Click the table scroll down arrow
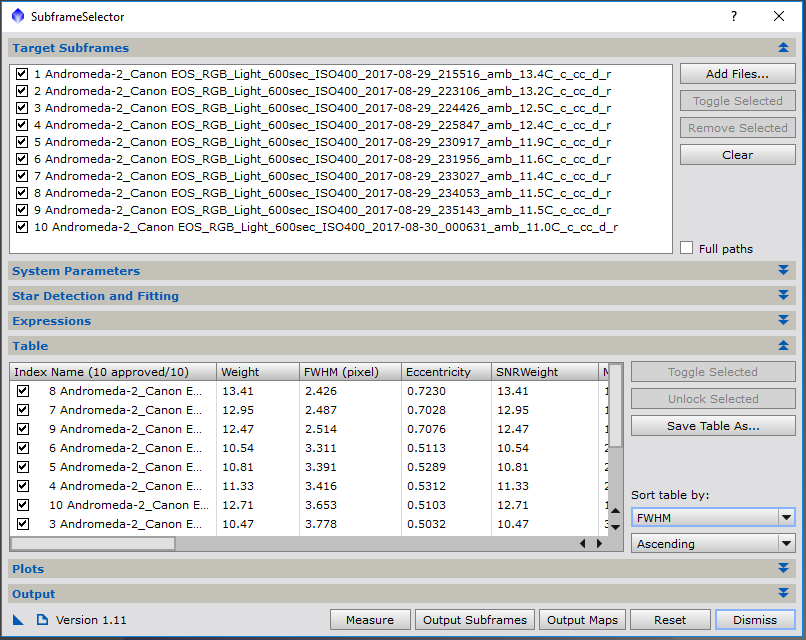Viewport: 806px width, 640px height. point(615,527)
